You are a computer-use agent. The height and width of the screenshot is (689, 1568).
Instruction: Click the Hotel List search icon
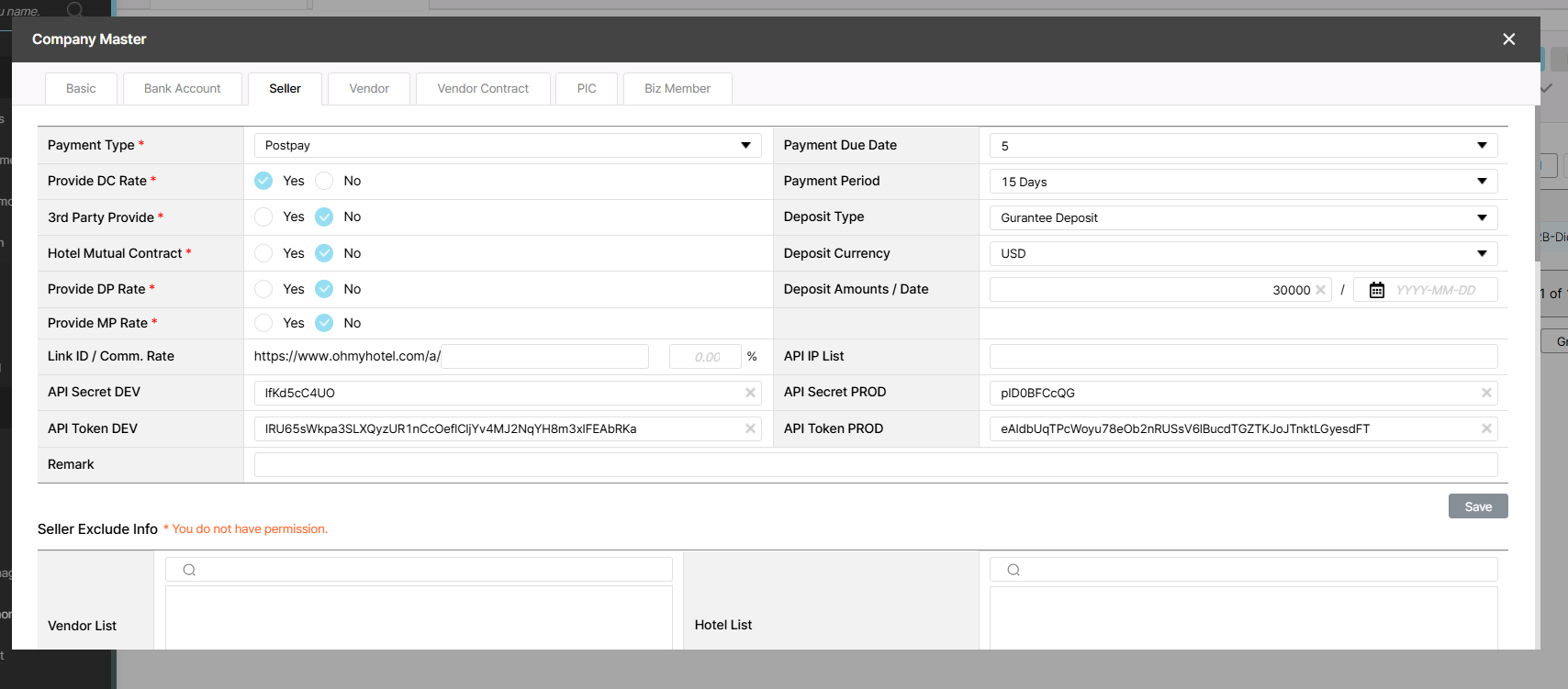point(1014,570)
